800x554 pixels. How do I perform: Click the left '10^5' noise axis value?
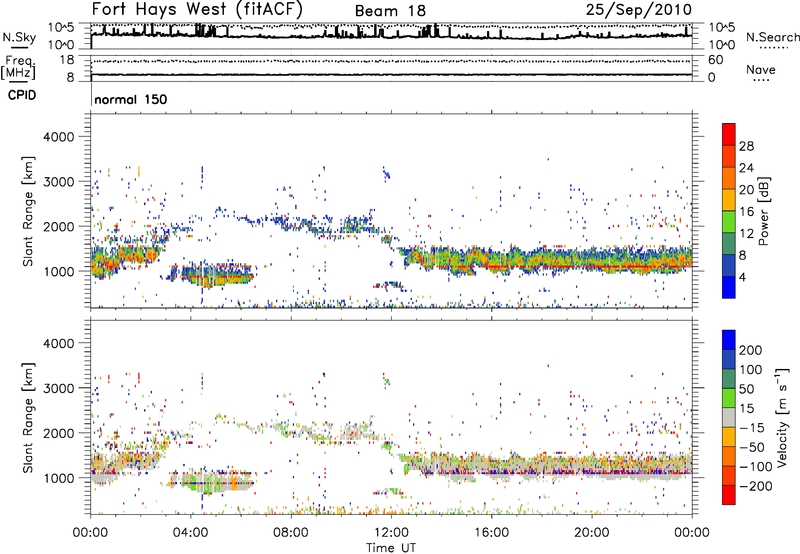click(x=61, y=27)
